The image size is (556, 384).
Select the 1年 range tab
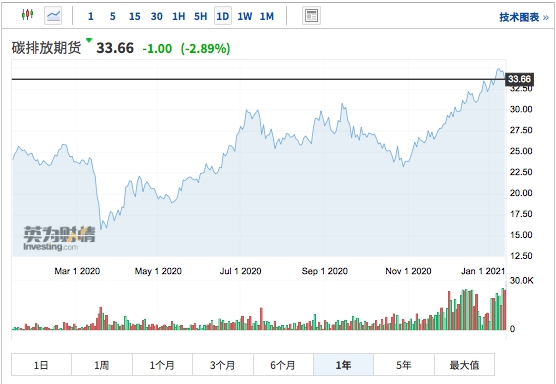pos(344,364)
